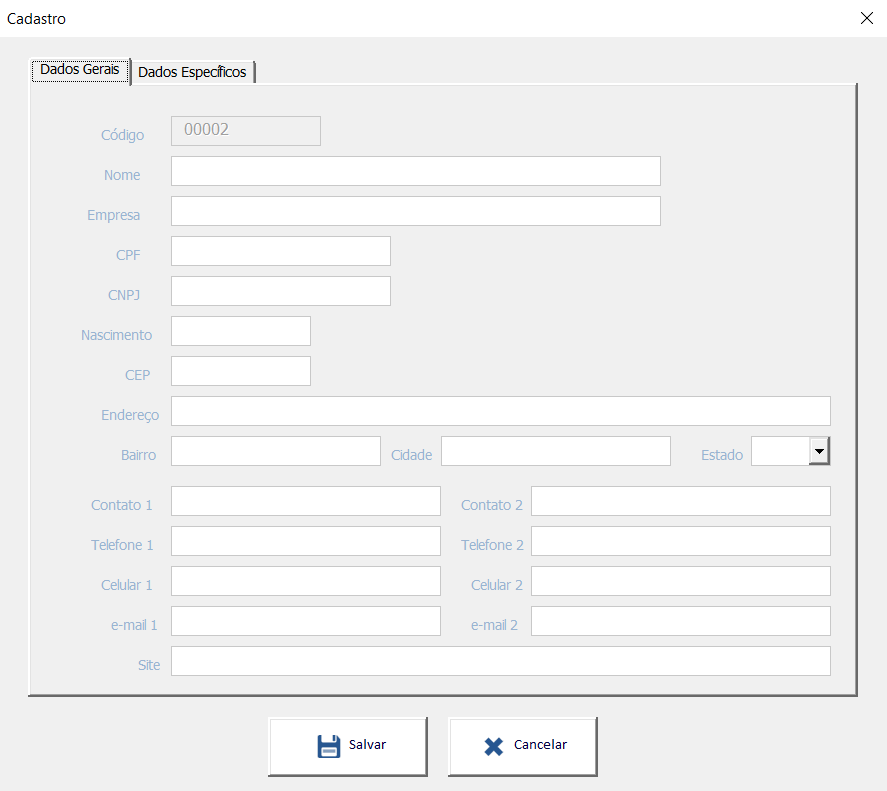Close the Cadastro window
Screen dimensions: 887x791
[x=866, y=18]
